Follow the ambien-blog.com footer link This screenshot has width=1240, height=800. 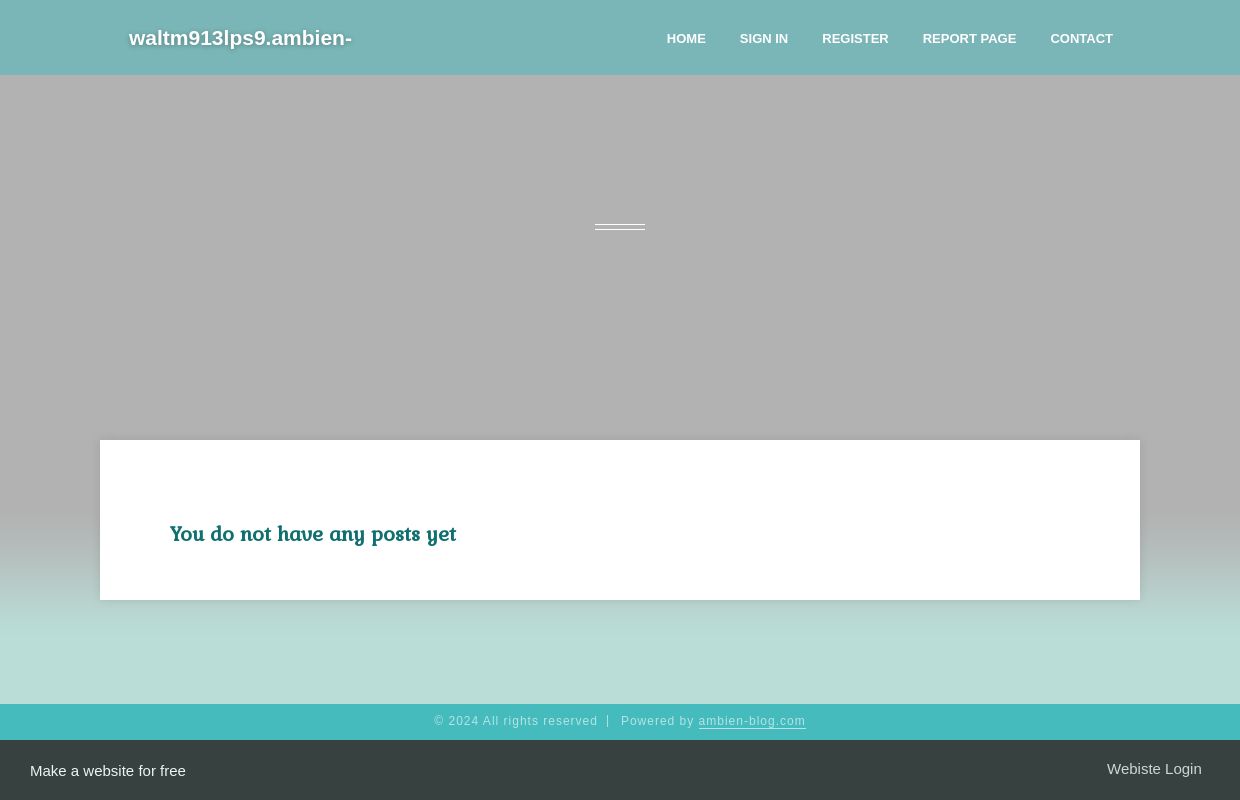point(752,721)
